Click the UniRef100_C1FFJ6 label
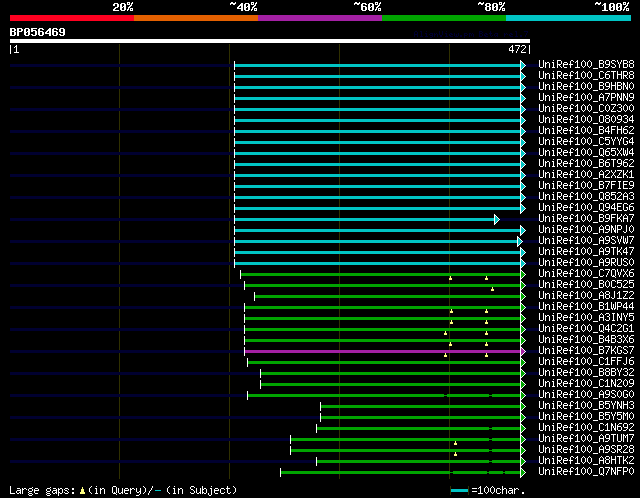Viewport: 640px width, 498px height. coord(586,362)
